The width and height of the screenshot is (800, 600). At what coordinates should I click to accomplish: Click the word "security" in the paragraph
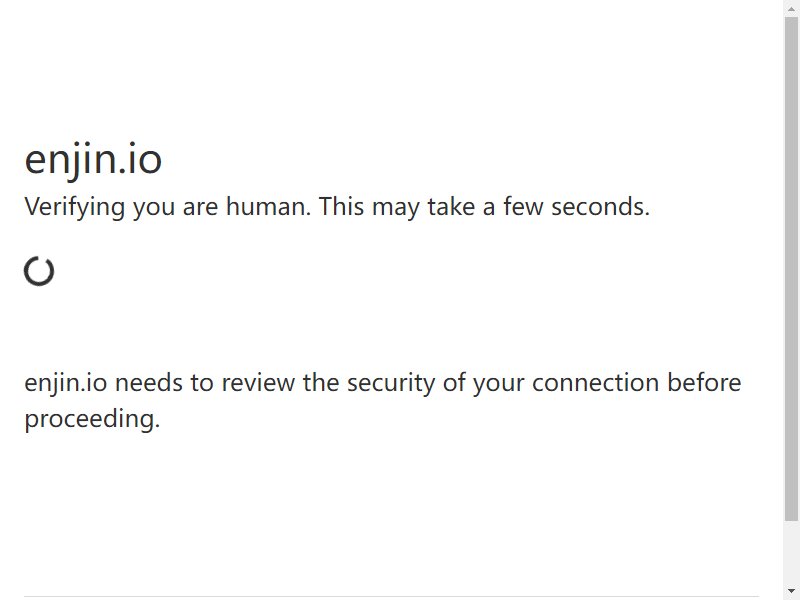click(391, 384)
